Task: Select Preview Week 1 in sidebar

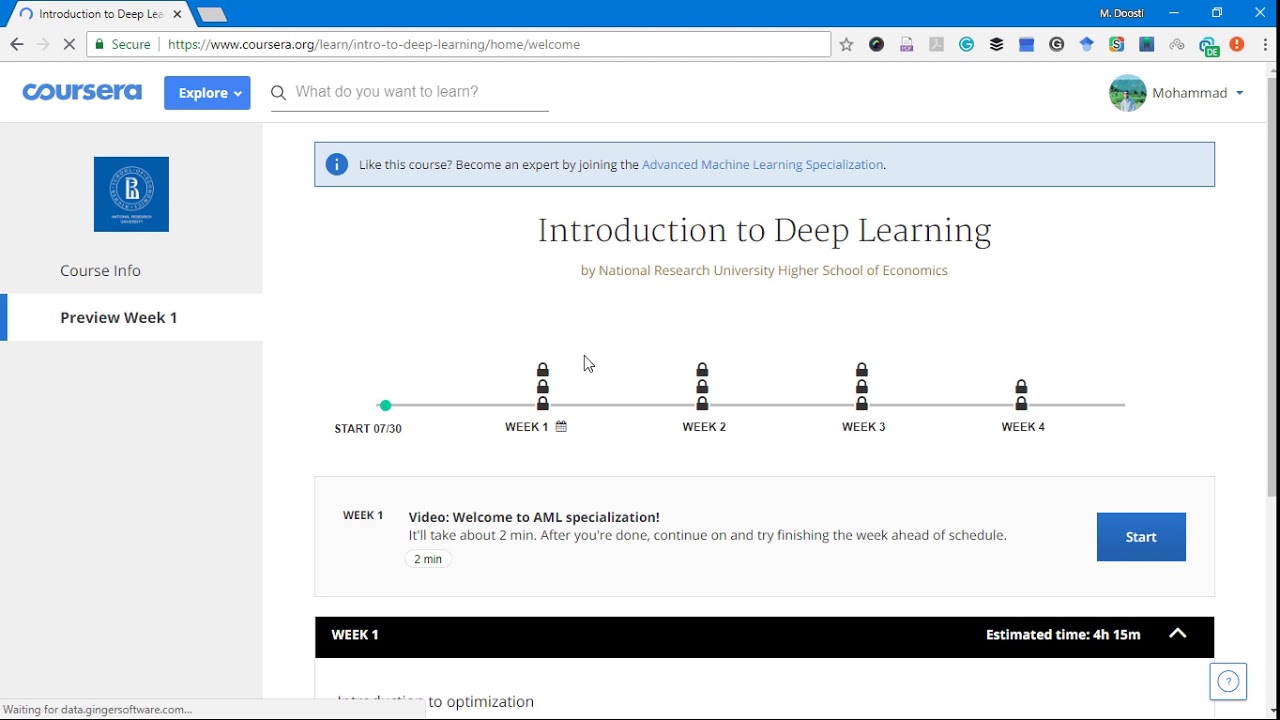Action: tap(131, 317)
